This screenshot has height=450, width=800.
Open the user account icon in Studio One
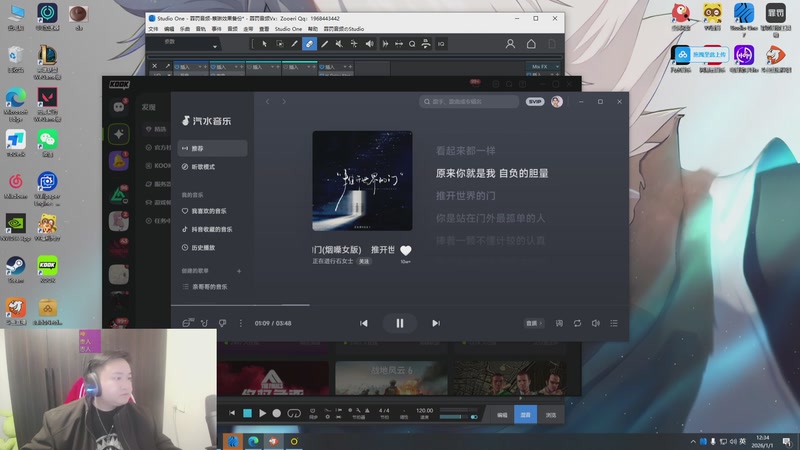click(510, 44)
